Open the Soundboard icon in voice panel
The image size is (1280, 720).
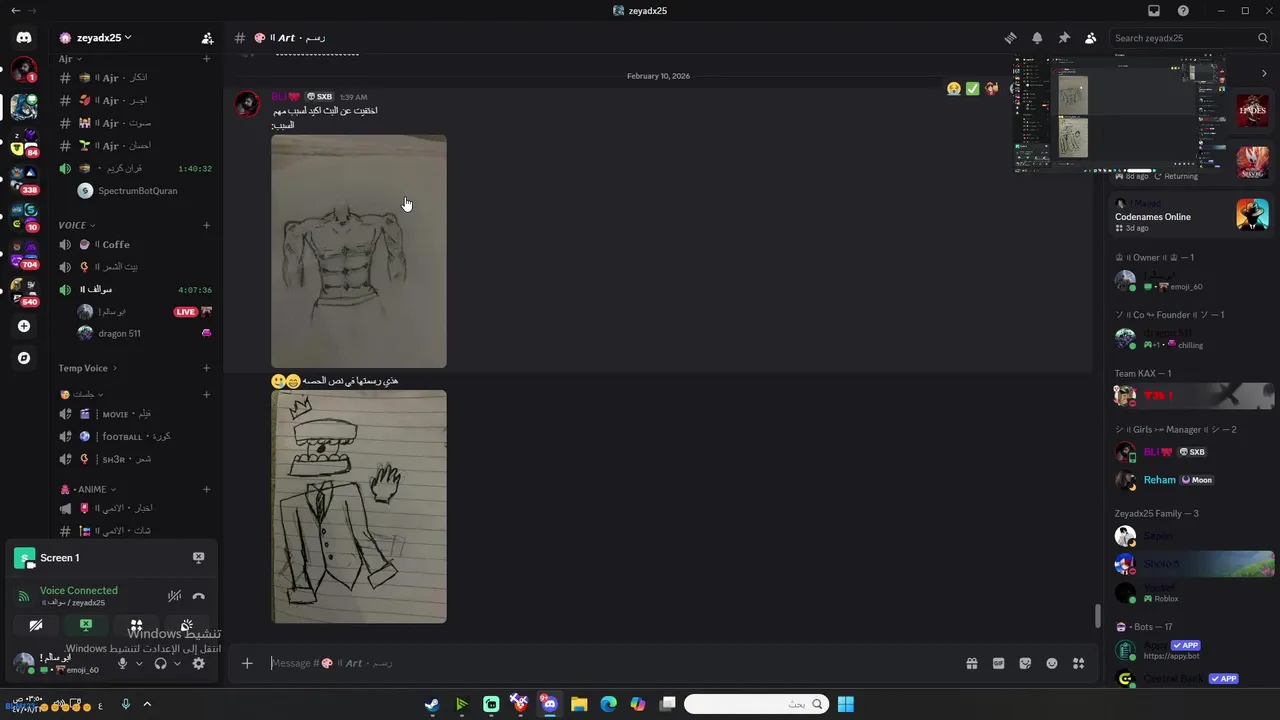186,625
